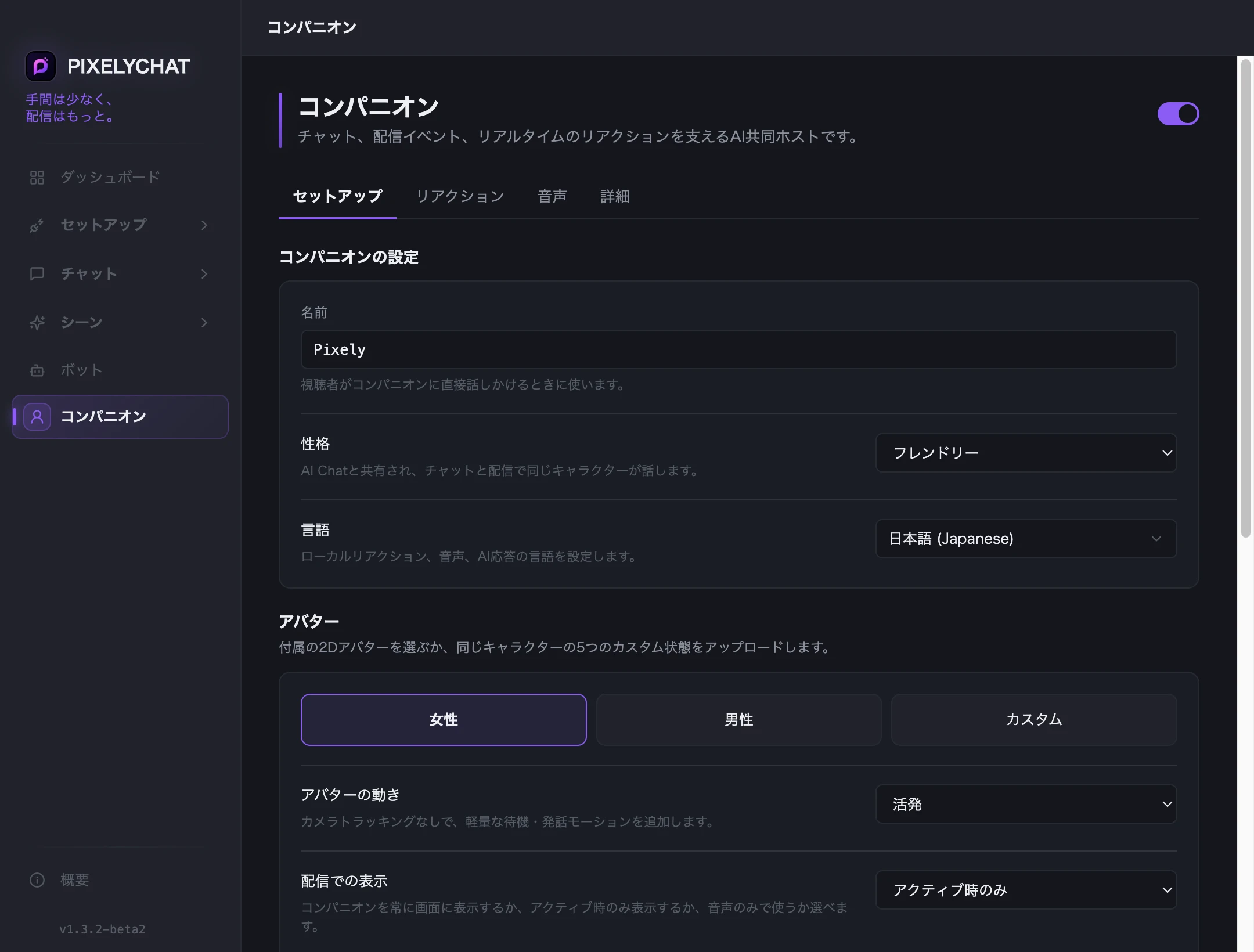The width and height of the screenshot is (1254, 952).
Task: Click the セットアップ plug icon
Action: tap(37, 225)
